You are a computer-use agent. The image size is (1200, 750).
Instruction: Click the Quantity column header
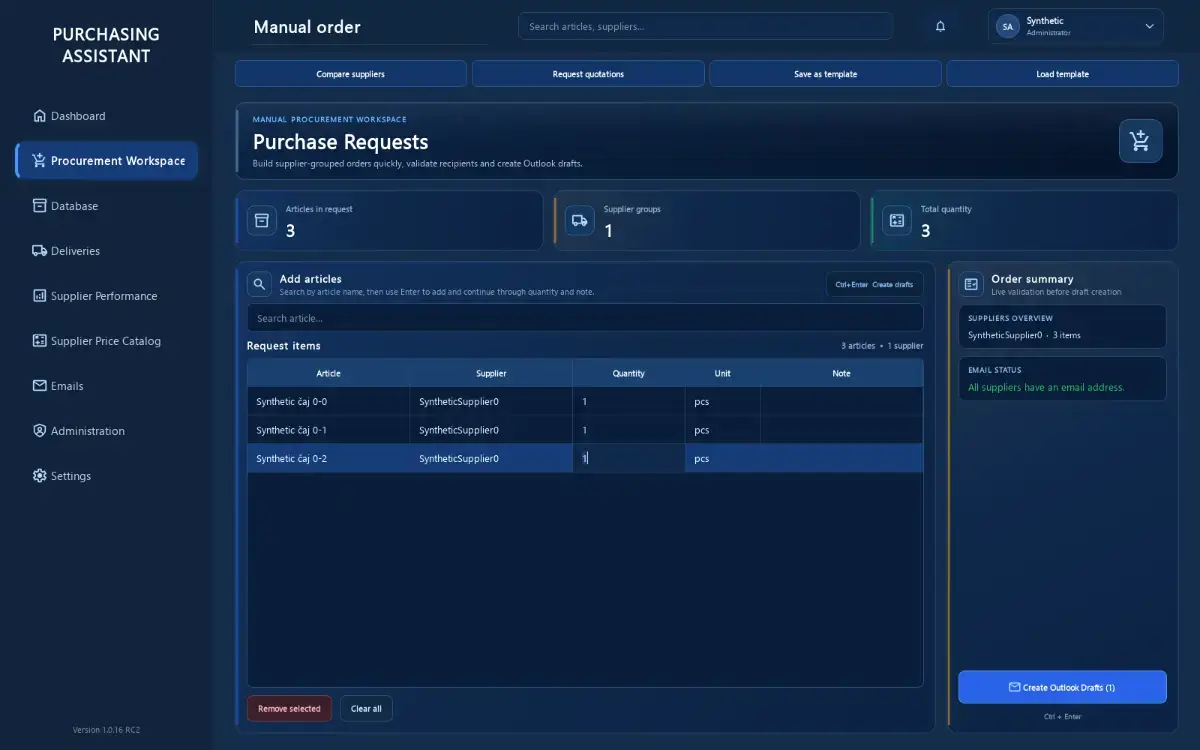point(628,373)
